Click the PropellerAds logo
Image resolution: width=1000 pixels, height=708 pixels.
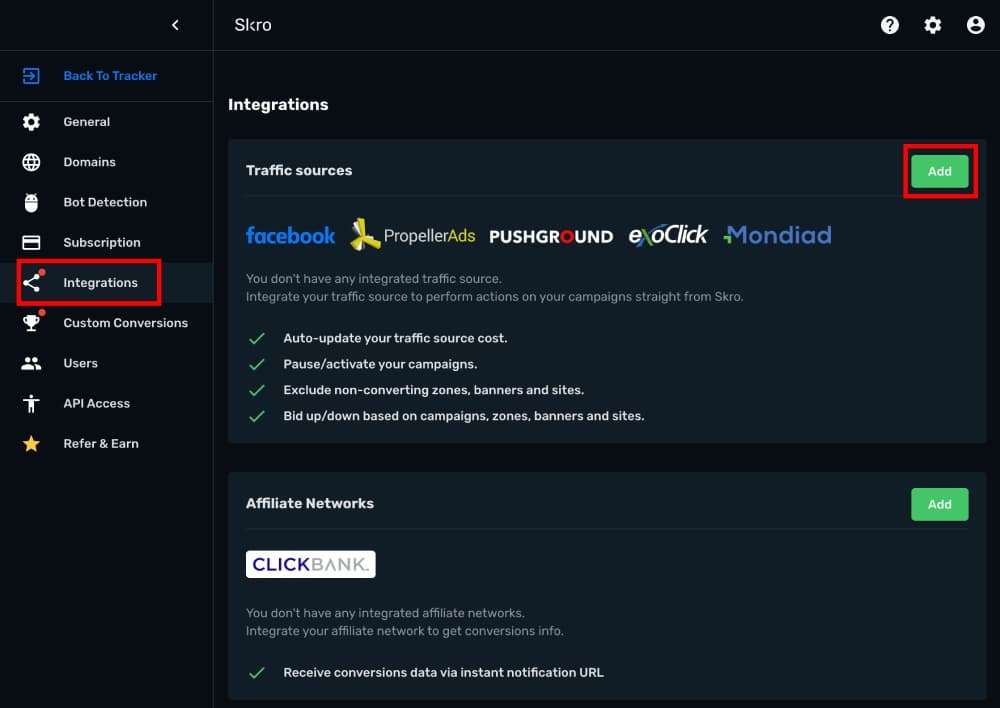tap(413, 235)
